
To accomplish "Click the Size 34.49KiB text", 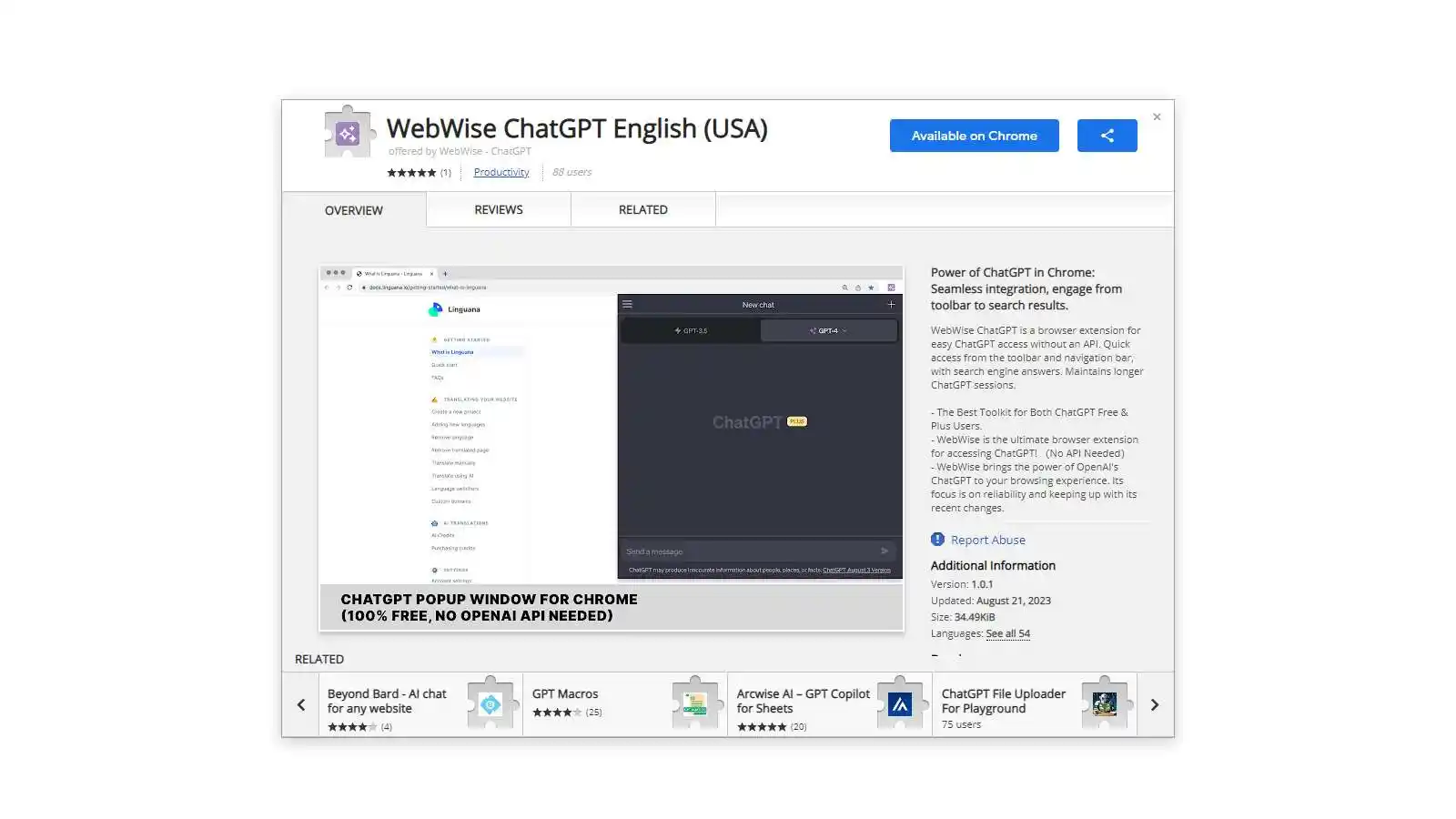I will tap(963, 617).
